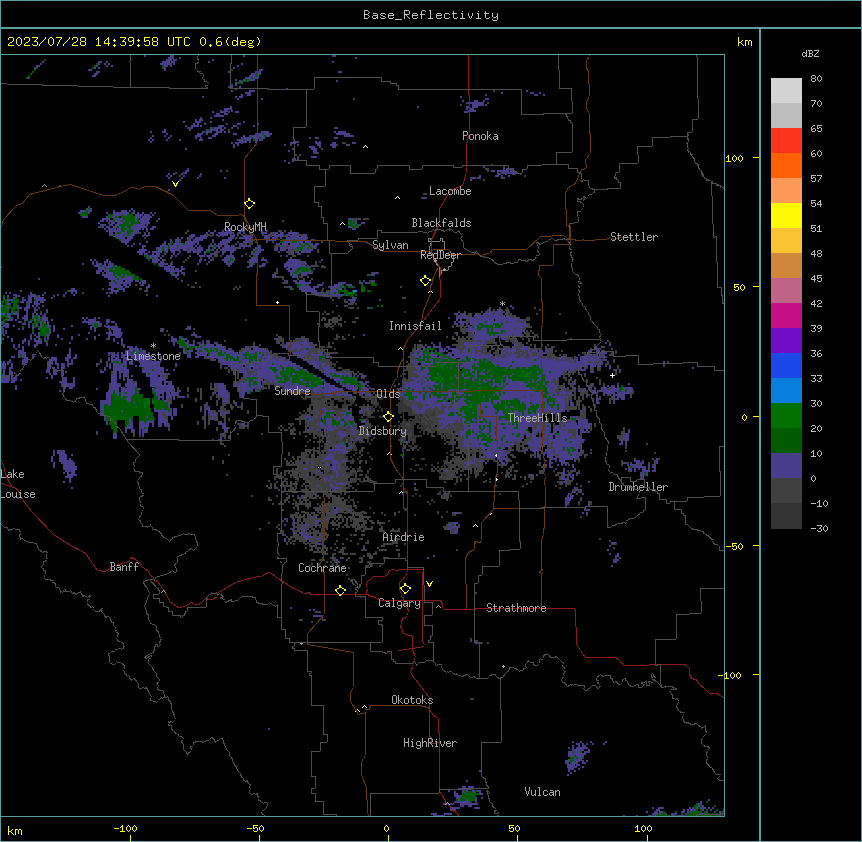This screenshot has height=842, width=862.
Task: Choose the green 20-30 dBZ legend swatch
Action: (786, 416)
